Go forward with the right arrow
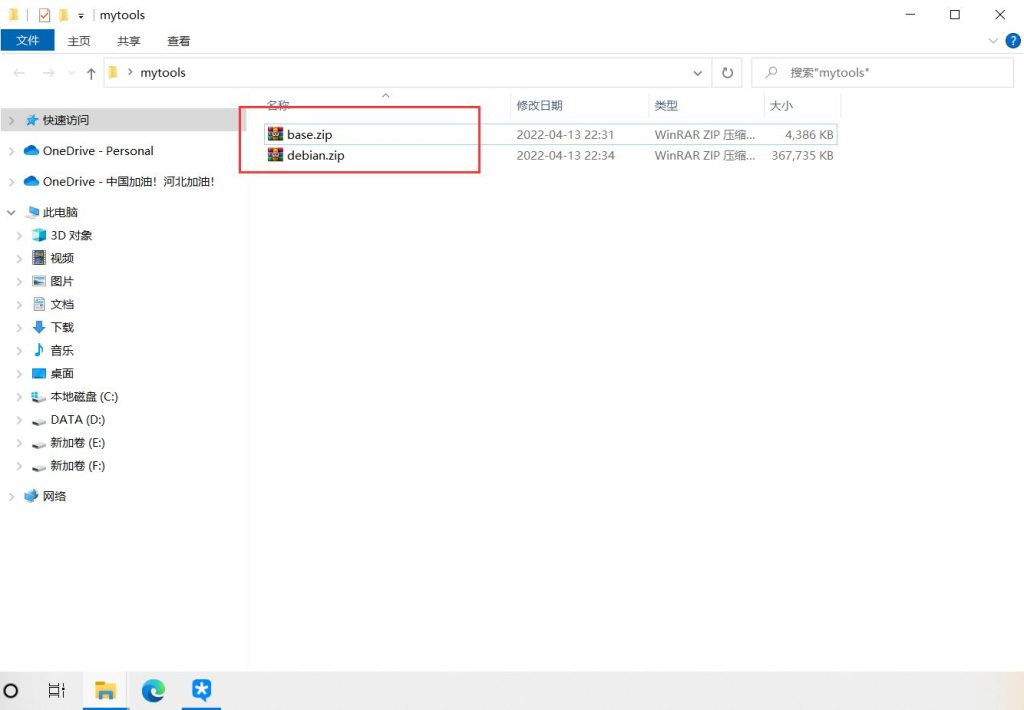 click(x=48, y=73)
